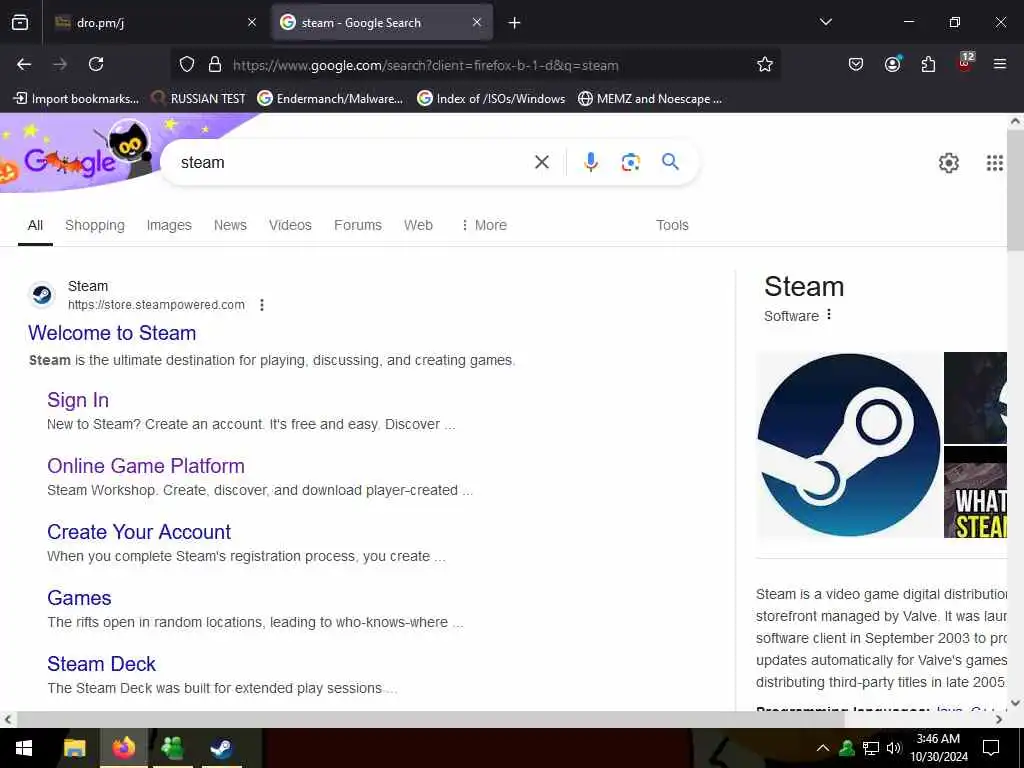Open MEMZ and Noescape bookmark
The width and height of the screenshot is (1024, 768).
(x=650, y=99)
